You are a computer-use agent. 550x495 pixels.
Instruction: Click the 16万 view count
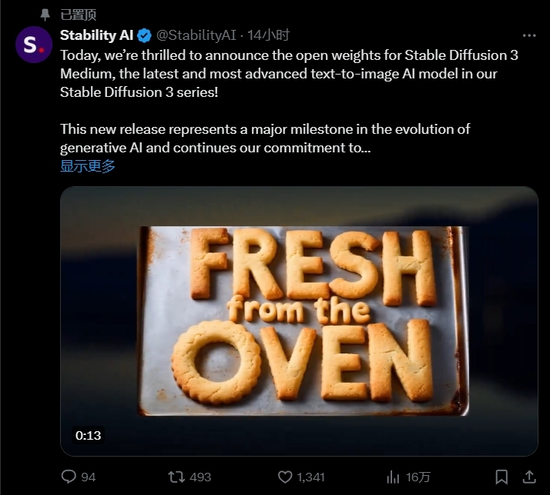pos(418,477)
